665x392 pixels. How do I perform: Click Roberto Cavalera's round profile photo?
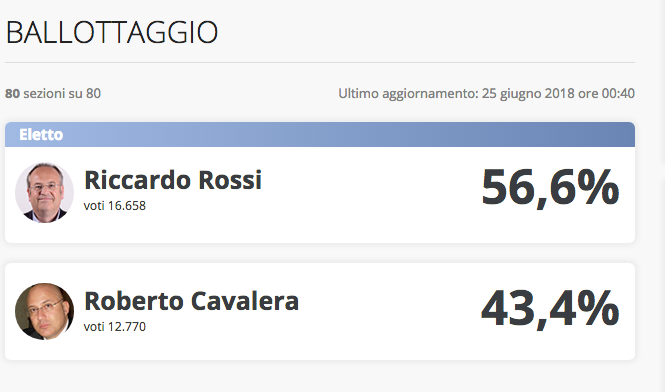click(x=45, y=311)
